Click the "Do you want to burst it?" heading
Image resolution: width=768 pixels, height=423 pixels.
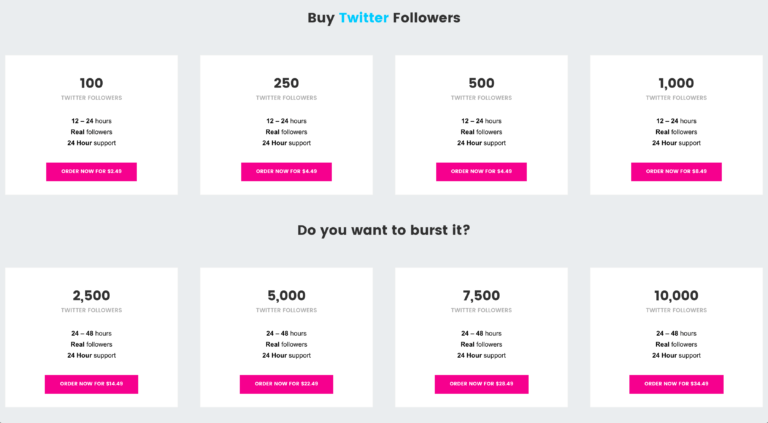(384, 230)
